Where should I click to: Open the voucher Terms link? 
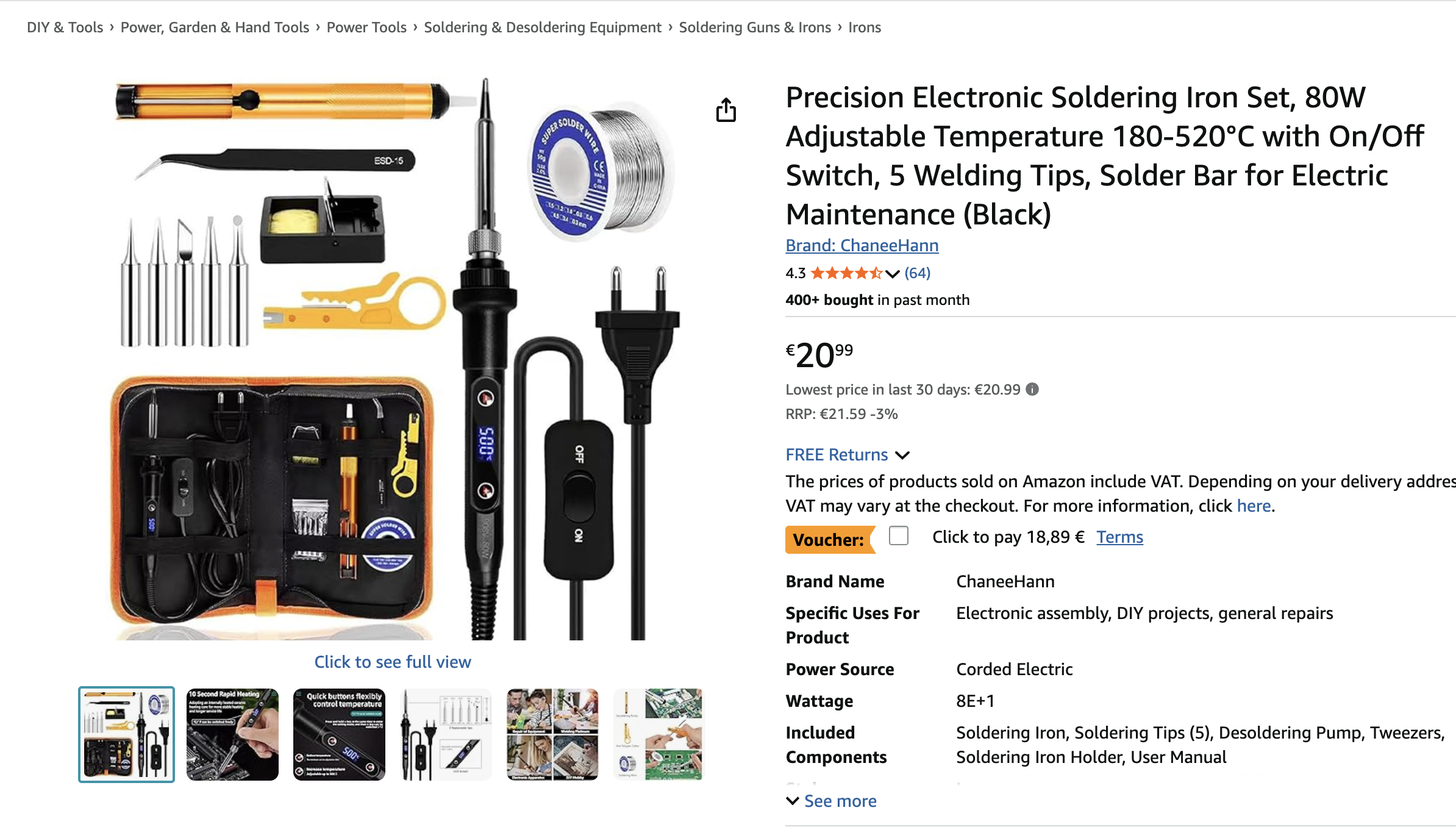click(x=1119, y=537)
